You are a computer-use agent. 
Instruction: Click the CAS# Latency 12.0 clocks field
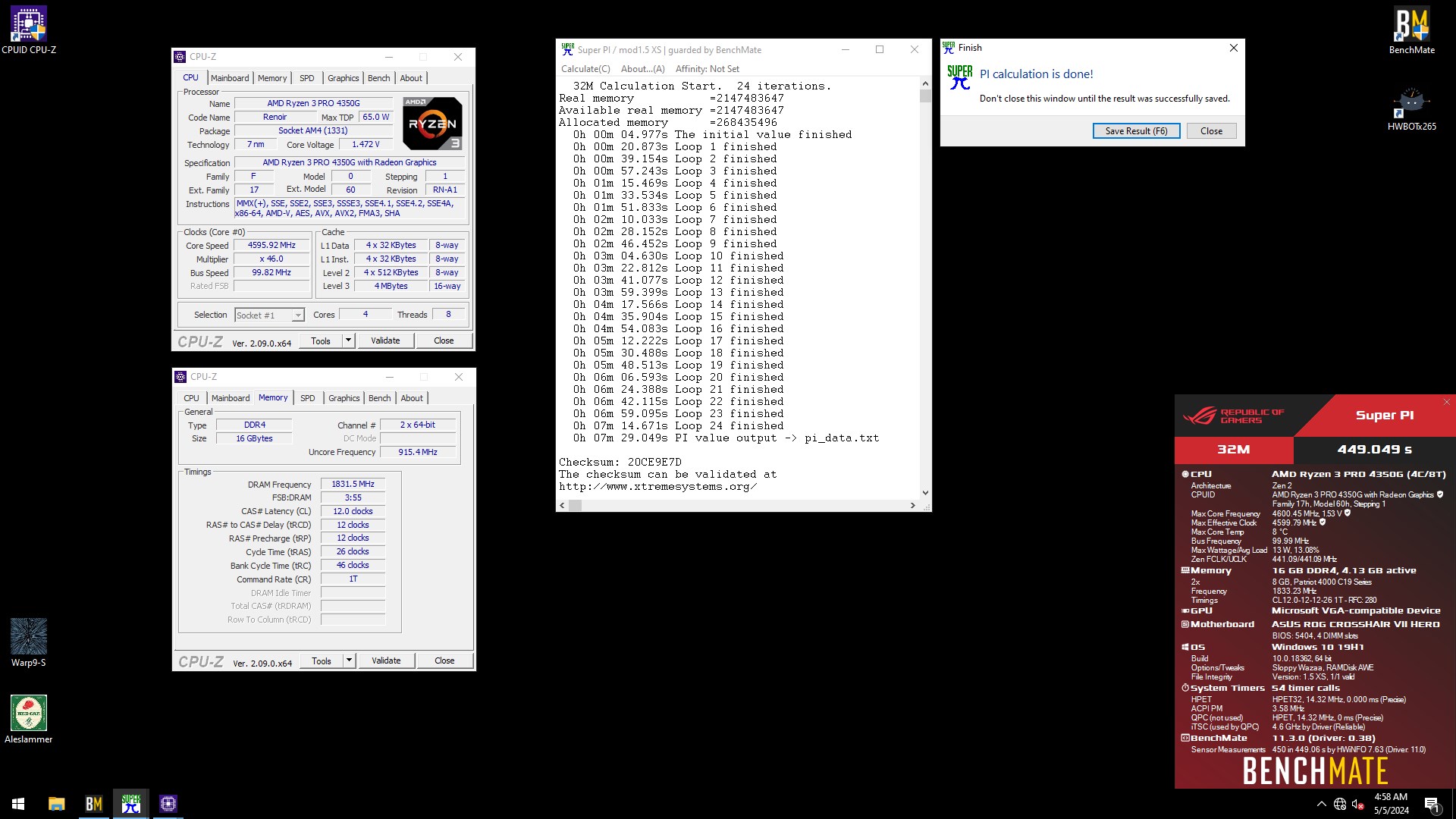353,511
